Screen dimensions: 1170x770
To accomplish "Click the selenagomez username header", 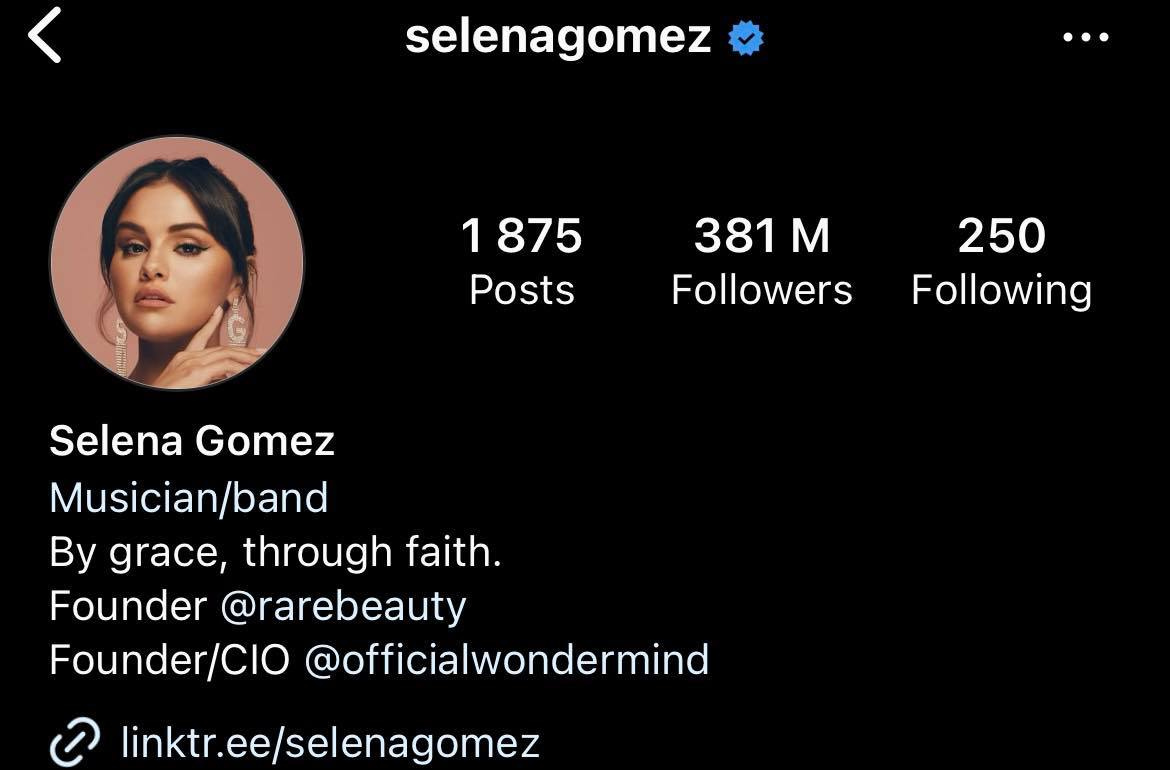I will pyautogui.click(x=558, y=37).
